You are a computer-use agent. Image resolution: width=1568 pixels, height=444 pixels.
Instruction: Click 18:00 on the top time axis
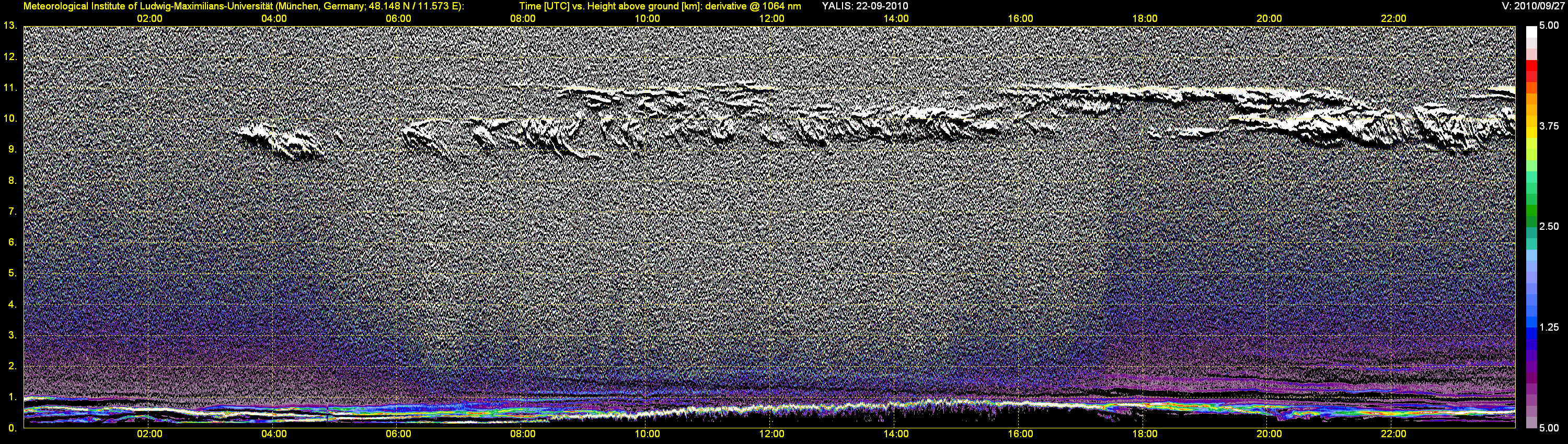pos(1145,19)
